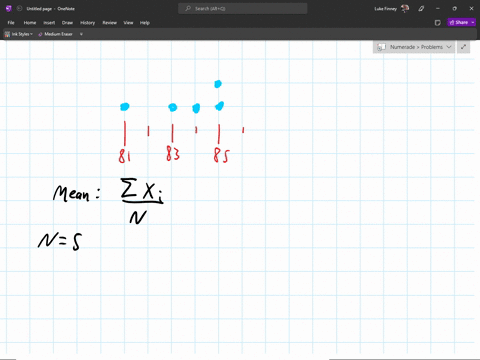Image resolution: width=480 pixels, height=360 pixels.
Task: Select the Medium Eraser tool
Action: tap(55, 34)
